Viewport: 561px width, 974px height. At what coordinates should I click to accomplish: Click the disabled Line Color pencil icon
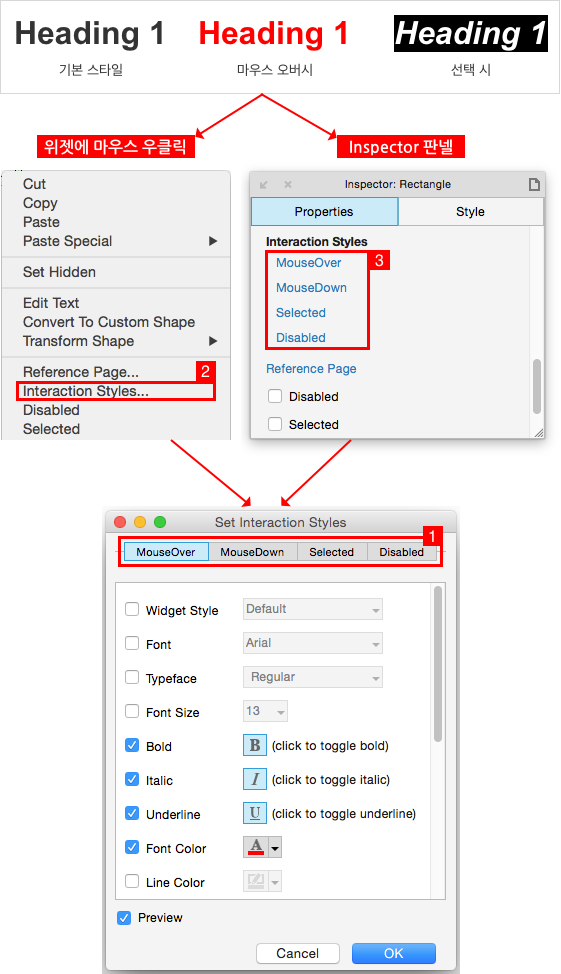(x=256, y=881)
